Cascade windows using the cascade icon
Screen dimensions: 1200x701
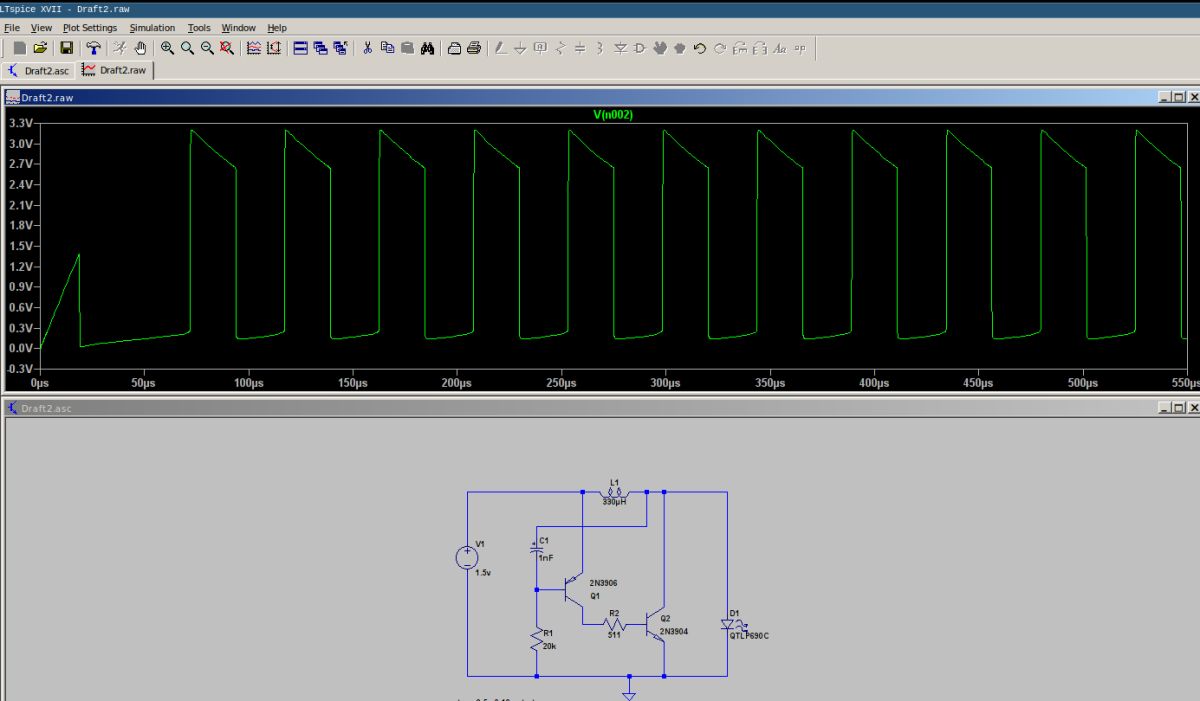[x=321, y=48]
